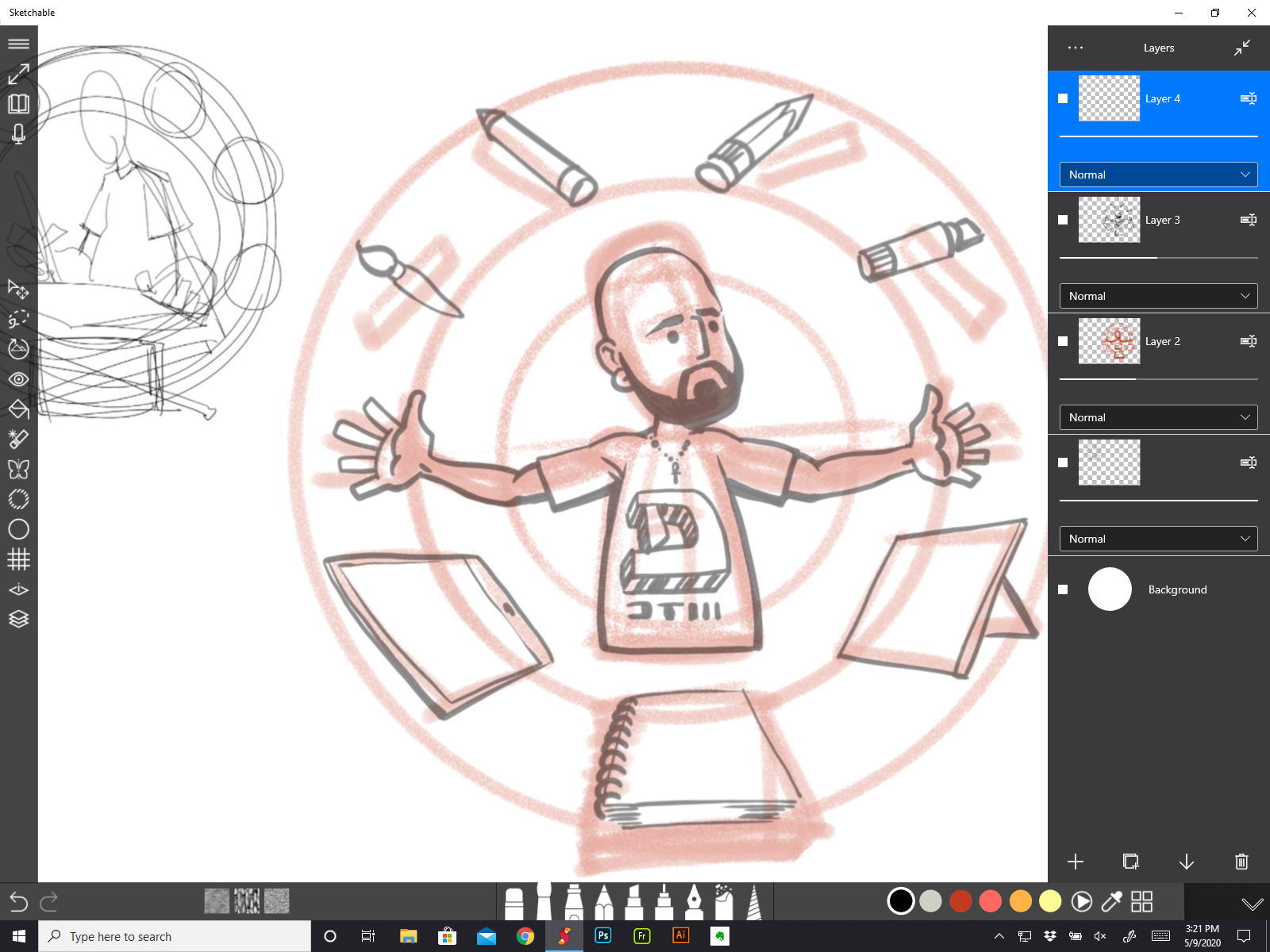Open Google Chrome from the taskbar

point(525,936)
